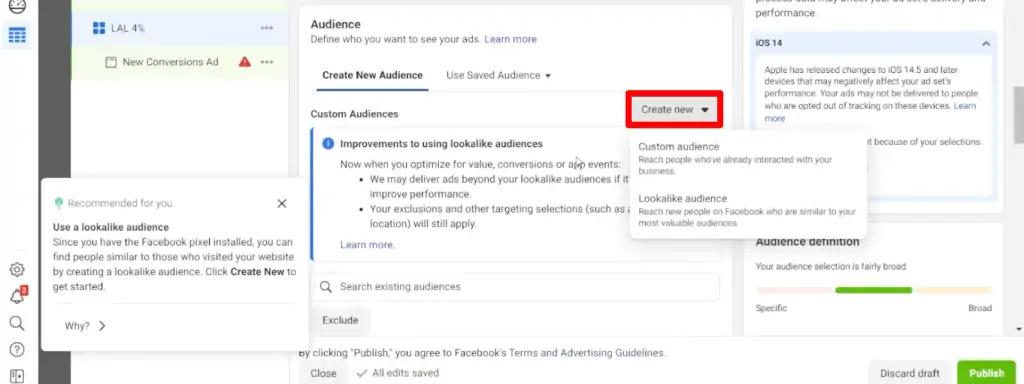Click the page vertical scrollbar thumb
This screenshot has width=1024, height=384.
click(1018, 115)
